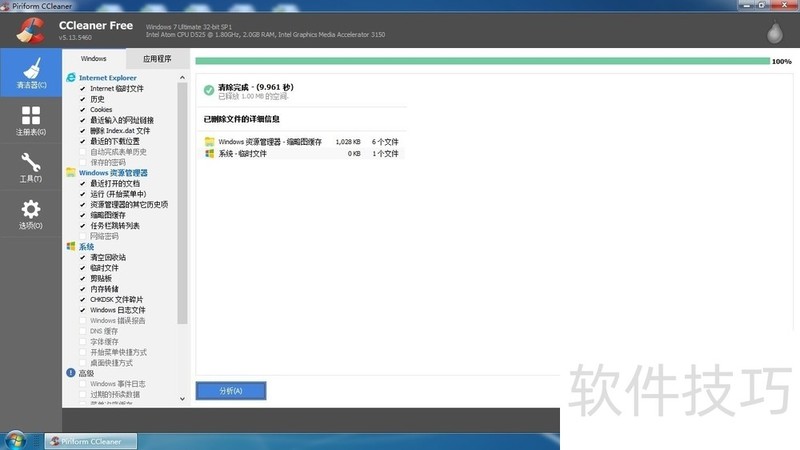This screenshot has width=800, height=450.
Task: Click the Windows icon in the 系统 - 临时文件 row
Action: pyautogui.click(x=209, y=153)
